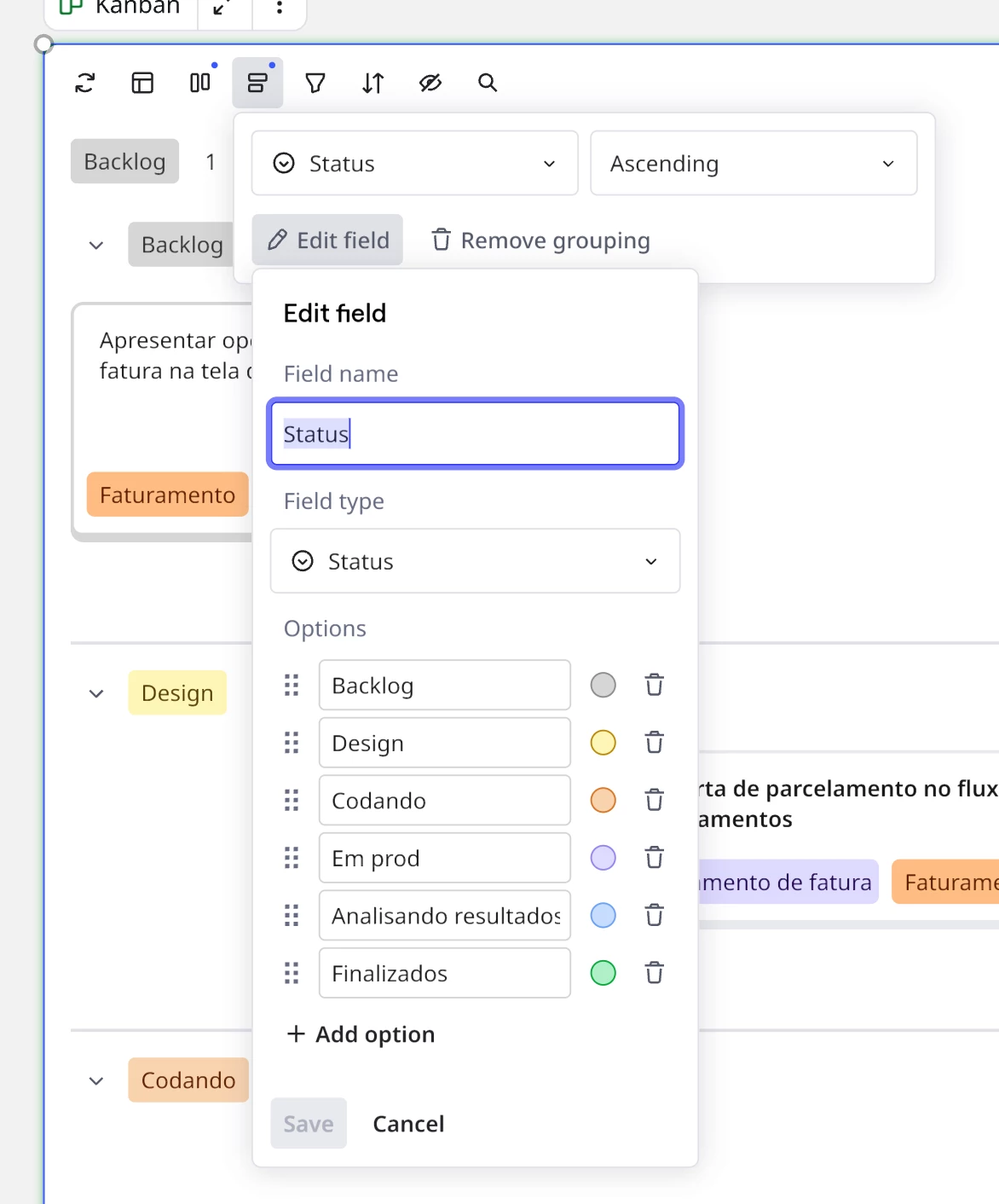Click Add option
999x1204 pixels.
(361, 1034)
